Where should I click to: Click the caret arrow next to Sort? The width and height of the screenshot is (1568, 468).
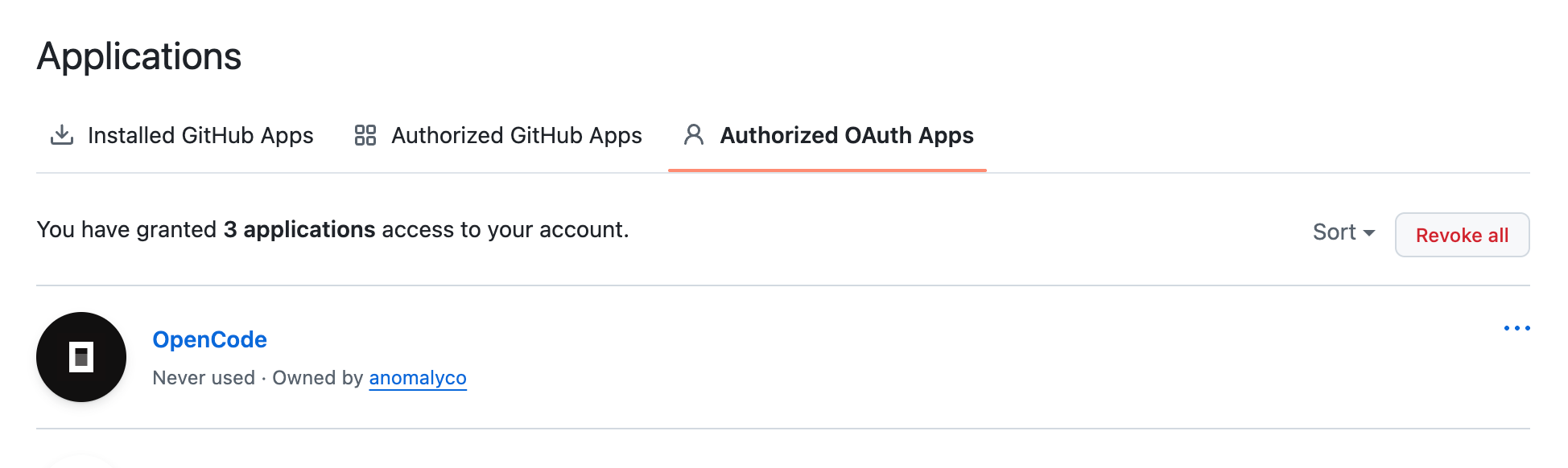tap(1369, 233)
